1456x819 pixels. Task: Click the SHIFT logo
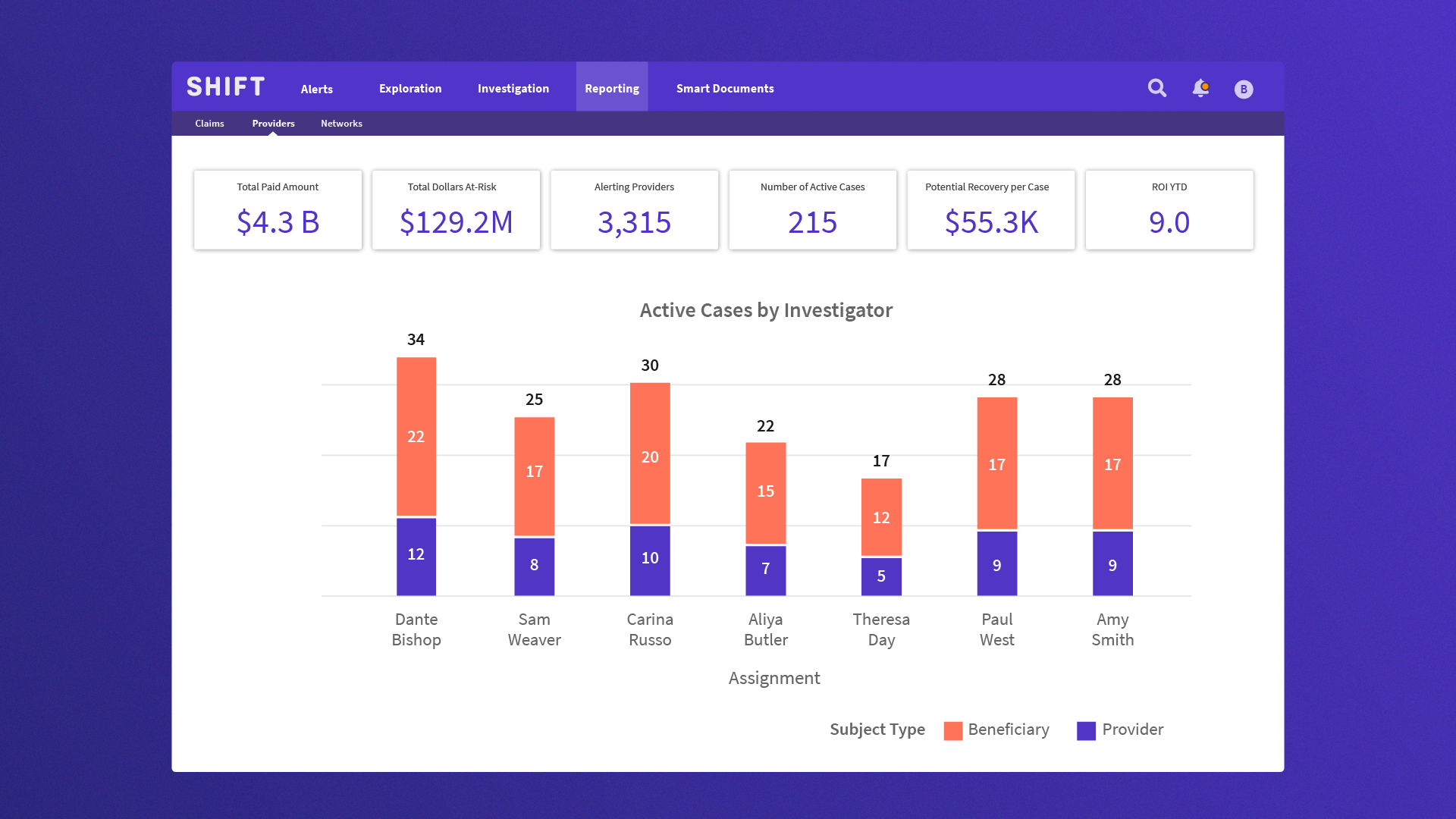226,87
